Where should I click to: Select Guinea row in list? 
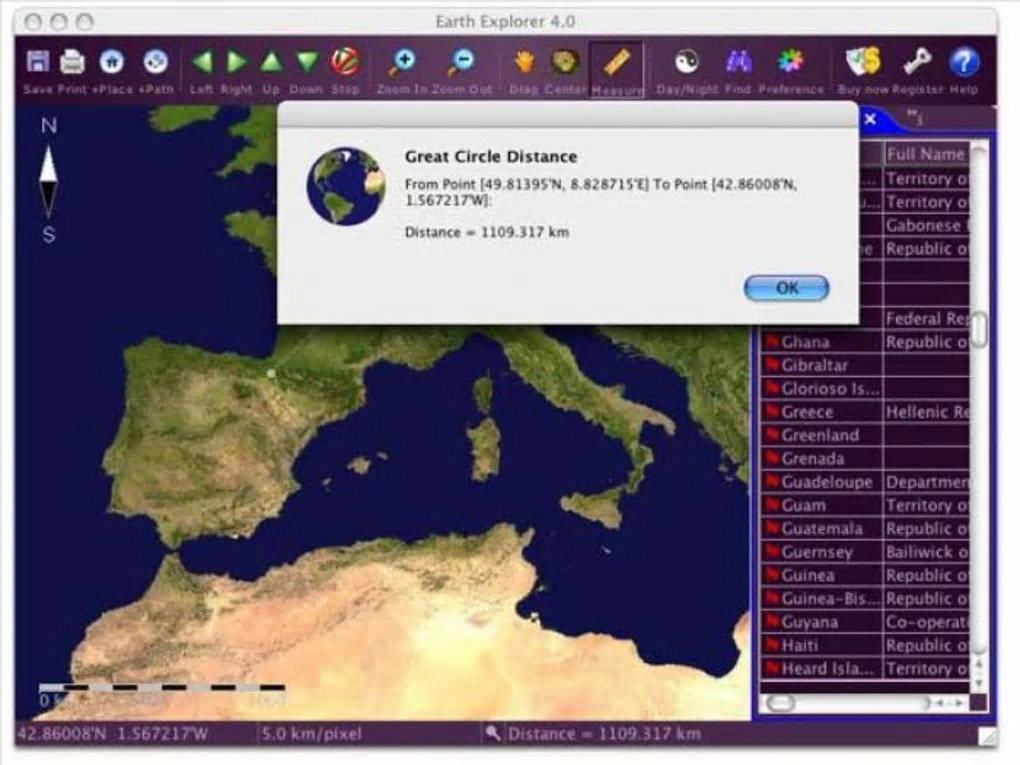tap(822, 576)
